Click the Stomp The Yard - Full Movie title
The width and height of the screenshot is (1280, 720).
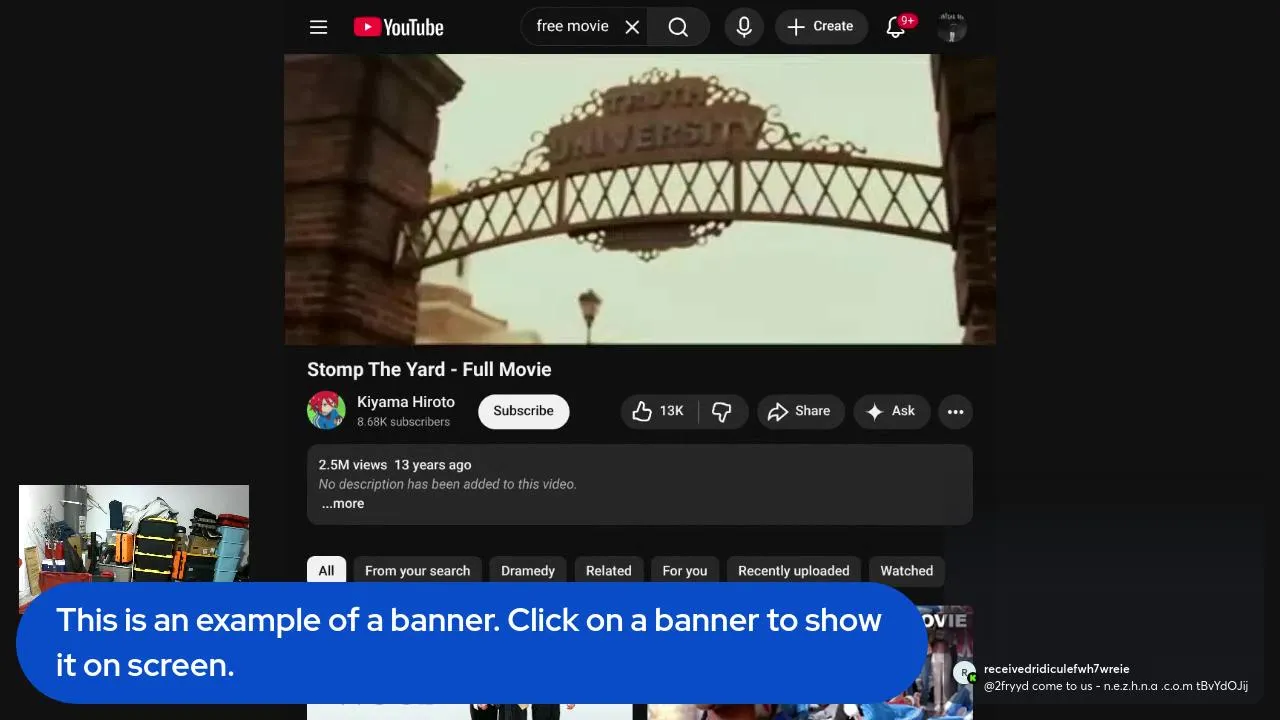click(429, 370)
